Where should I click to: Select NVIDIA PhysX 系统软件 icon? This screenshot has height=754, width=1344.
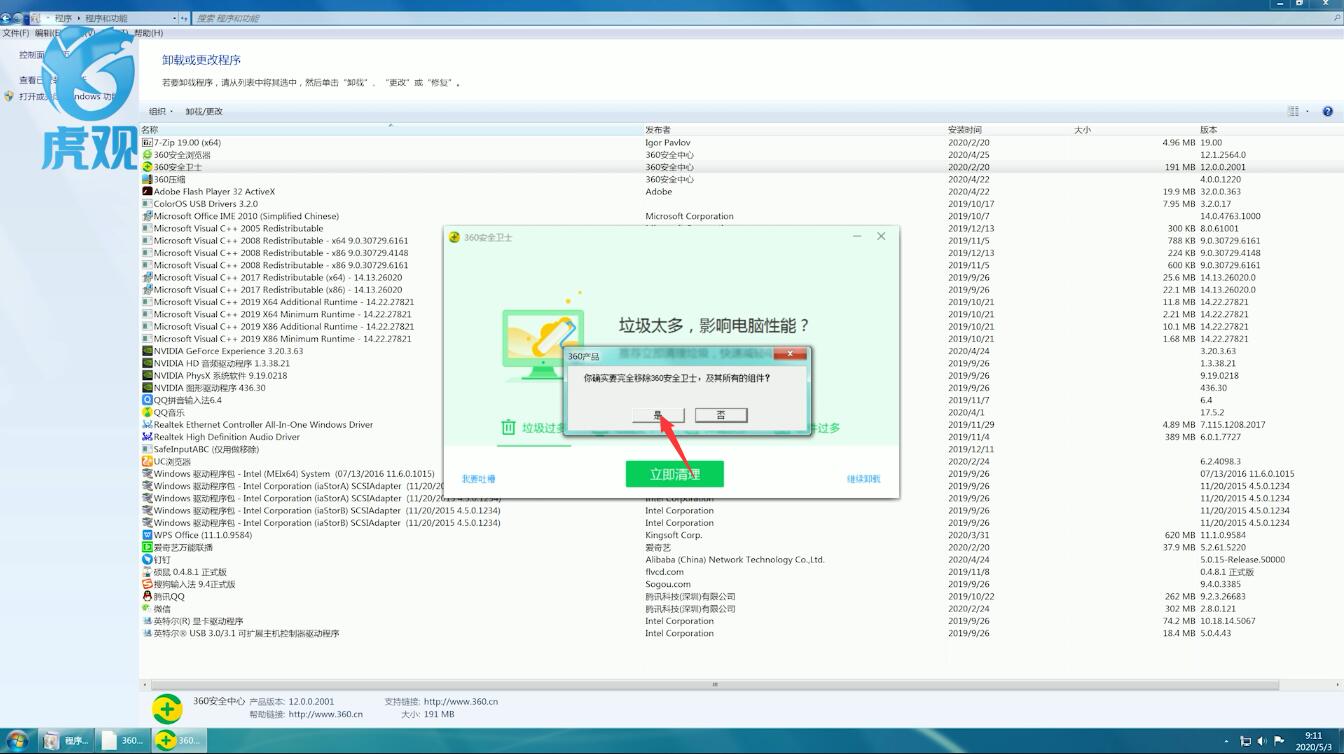147,375
